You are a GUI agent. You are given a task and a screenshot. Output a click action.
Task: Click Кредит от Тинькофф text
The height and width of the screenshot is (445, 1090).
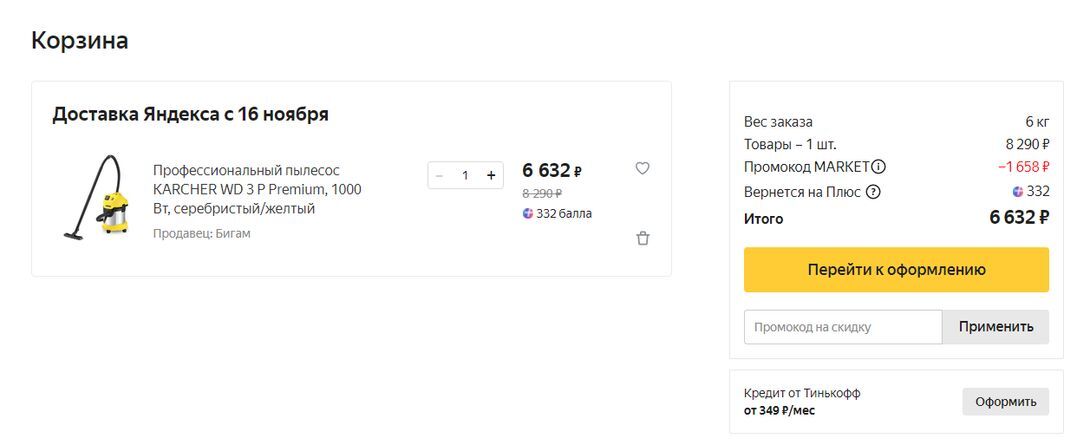coord(802,393)
